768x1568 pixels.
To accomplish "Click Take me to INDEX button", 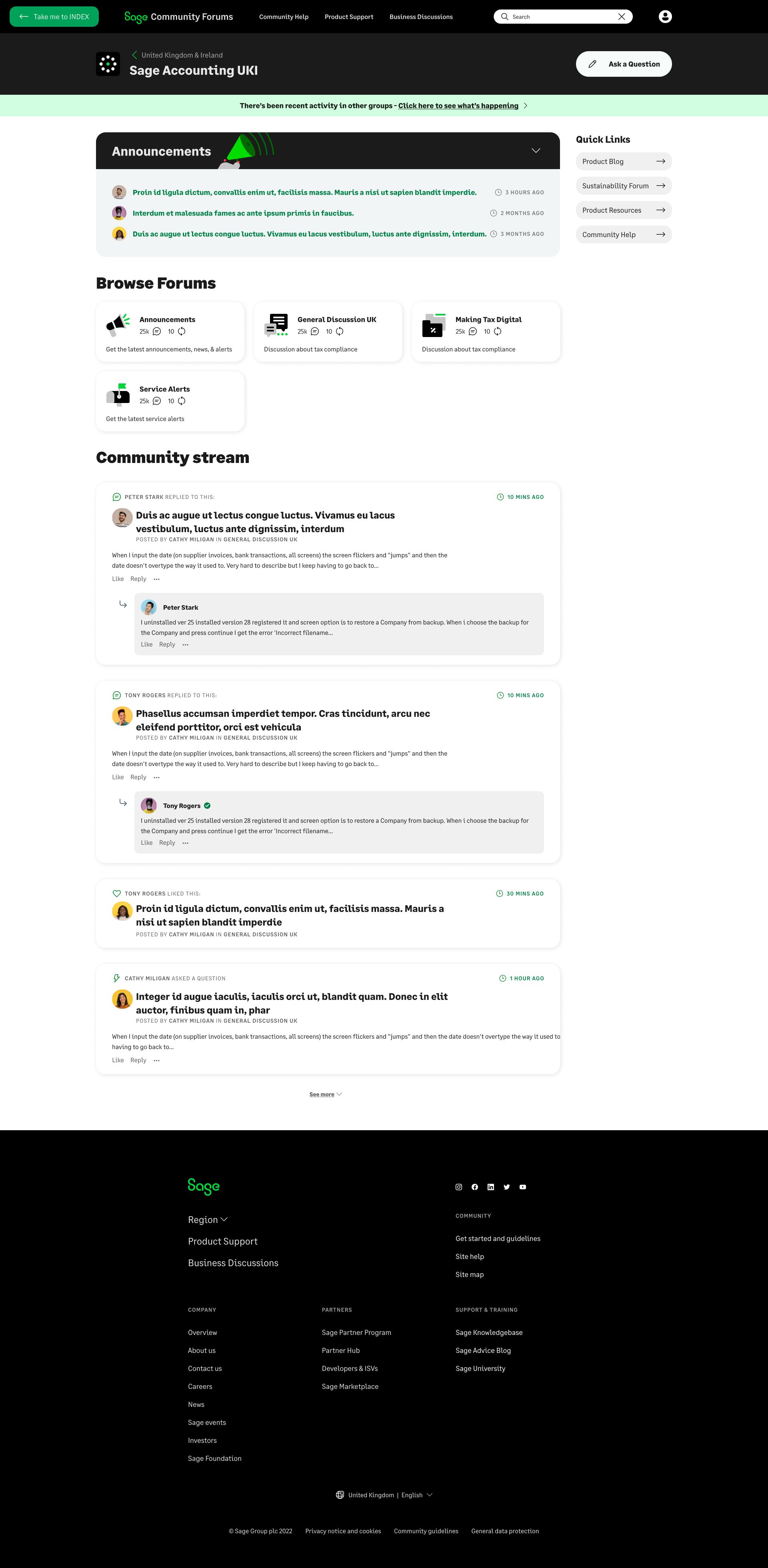I will [54, 16].
